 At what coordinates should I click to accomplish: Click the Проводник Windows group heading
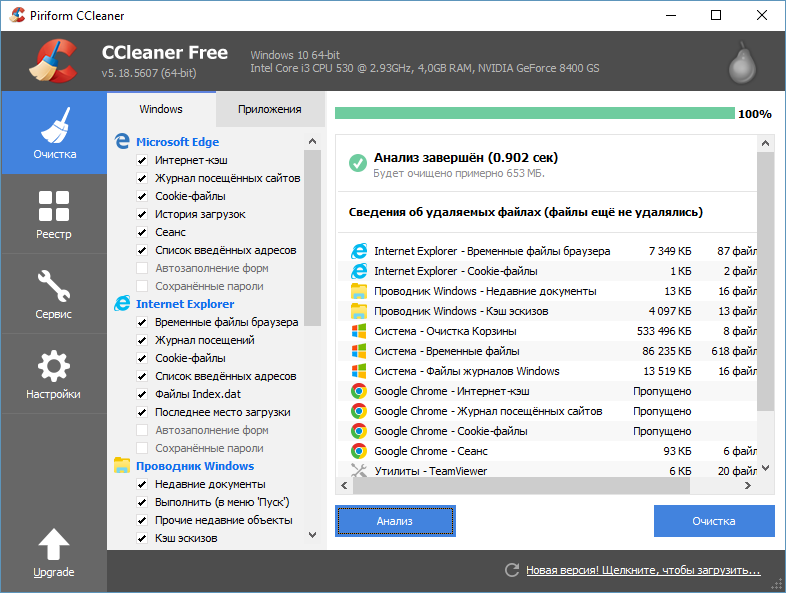(195, 466)
